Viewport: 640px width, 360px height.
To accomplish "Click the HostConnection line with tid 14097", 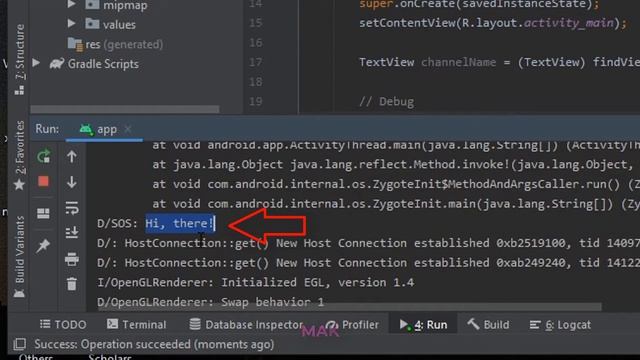I will [x=368, y=243].
